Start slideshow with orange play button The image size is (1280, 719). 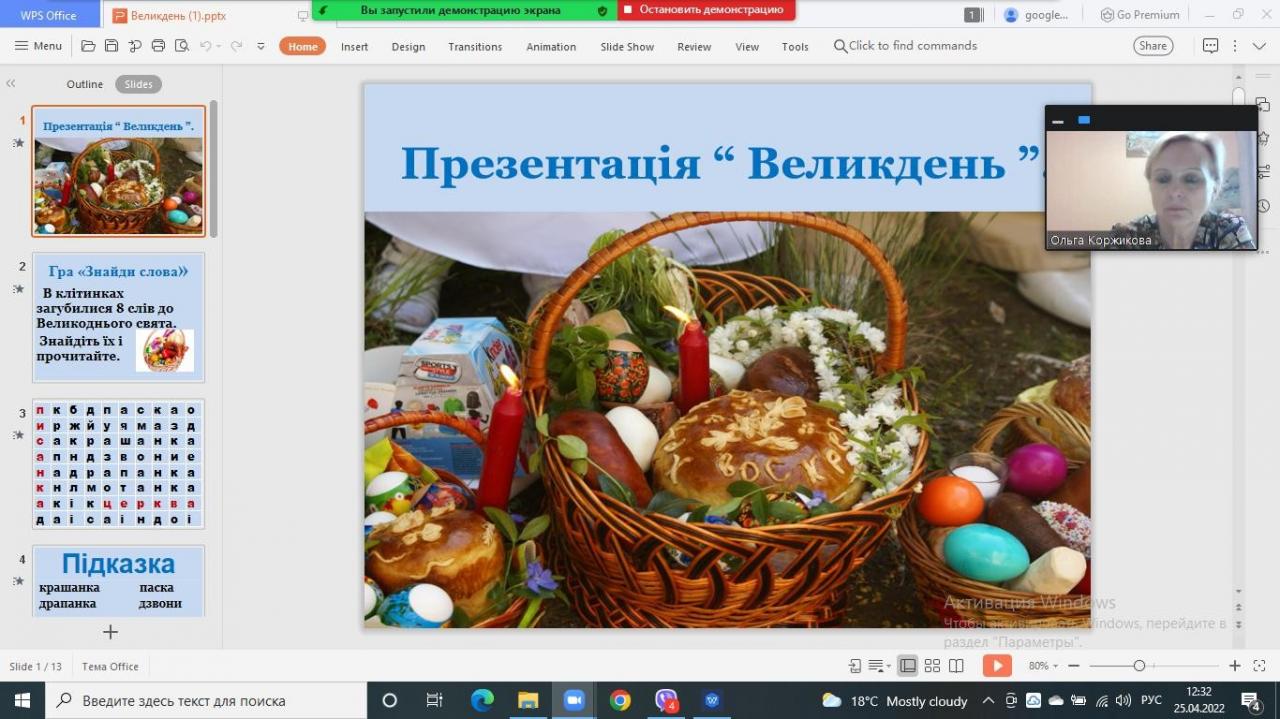996,666
